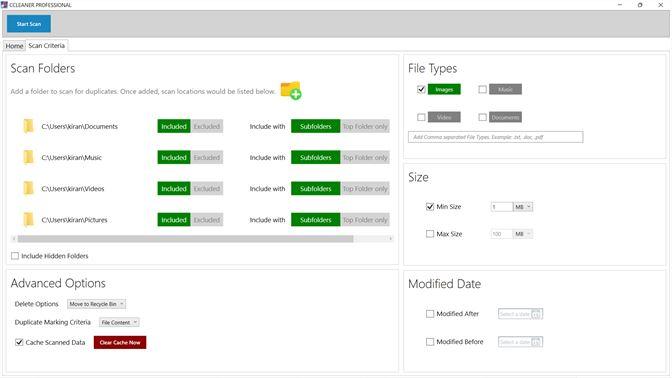Click the scan folders horizontal scrollbar

[186, 239]
